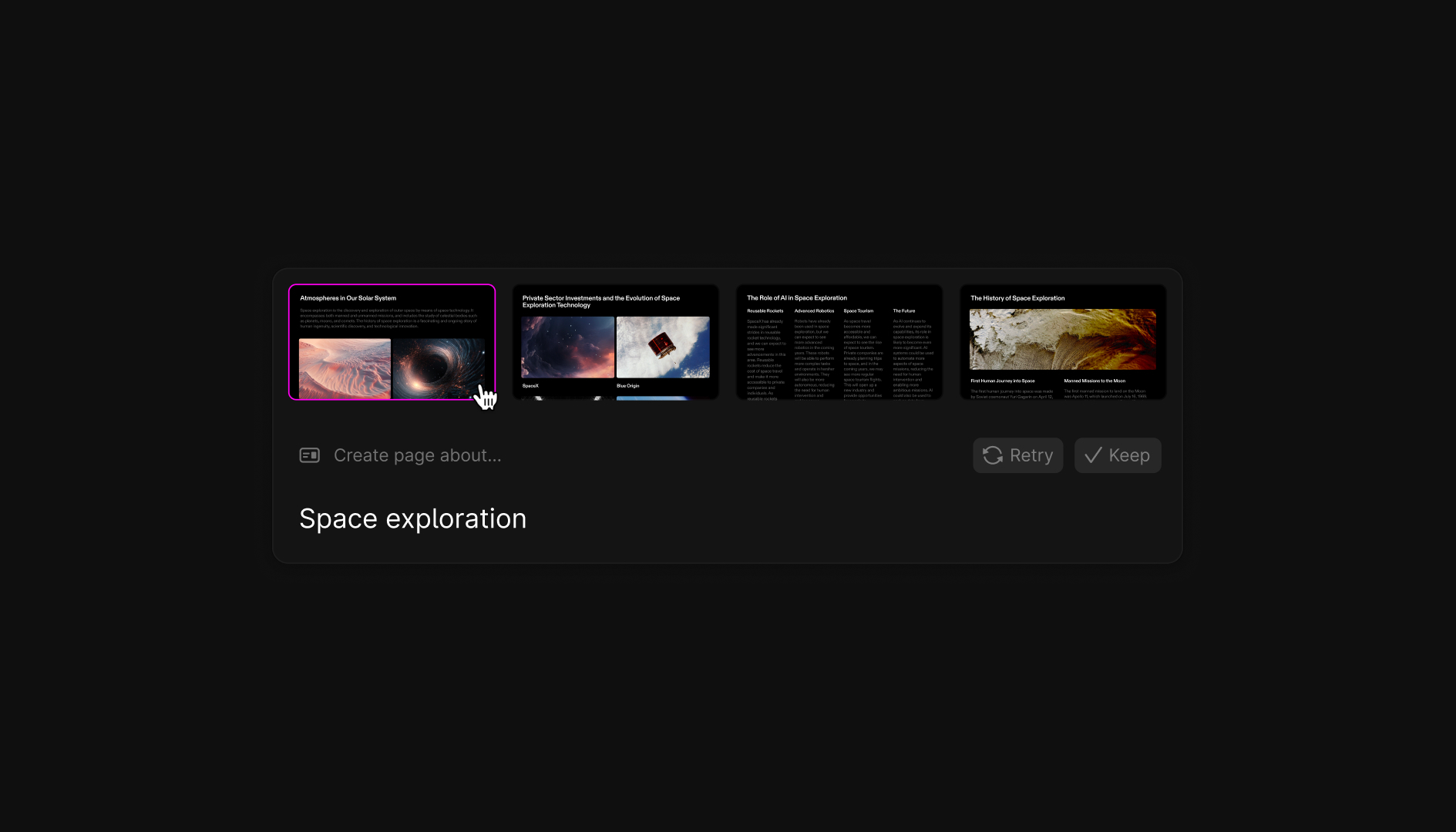Select "The History of Space Exploration" title

click(1017, 298)
